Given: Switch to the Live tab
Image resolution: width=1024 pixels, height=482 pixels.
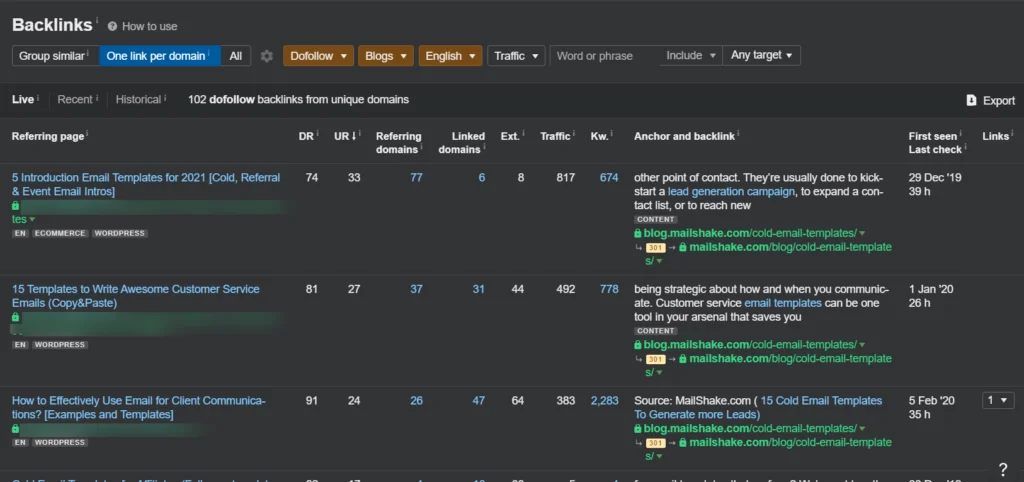Looking at the screenshot, I should (23, 99).
